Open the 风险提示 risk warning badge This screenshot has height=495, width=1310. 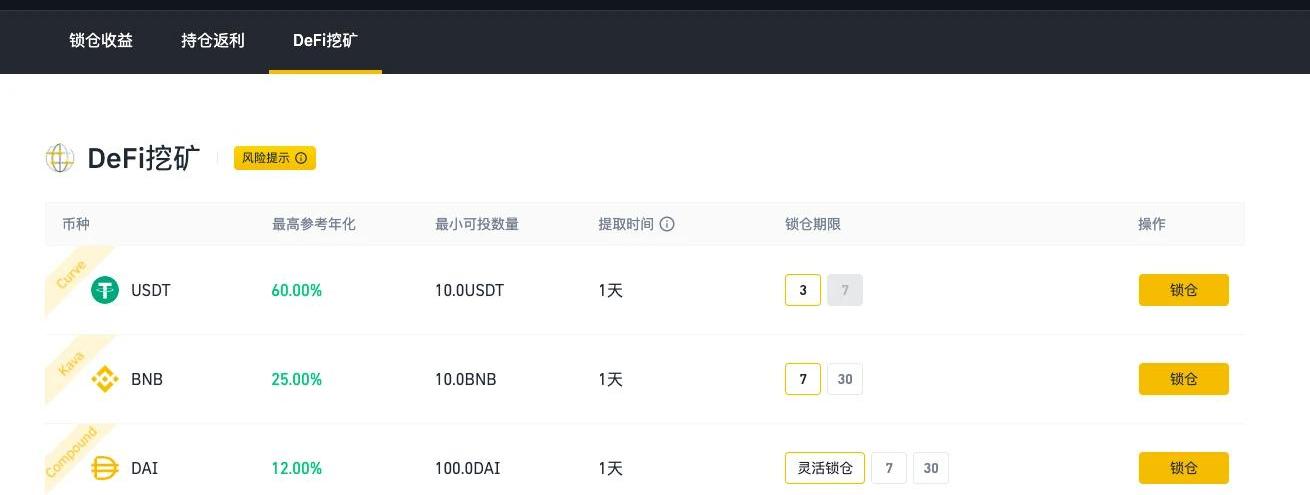pyautogui.click(x=275, y=158)
